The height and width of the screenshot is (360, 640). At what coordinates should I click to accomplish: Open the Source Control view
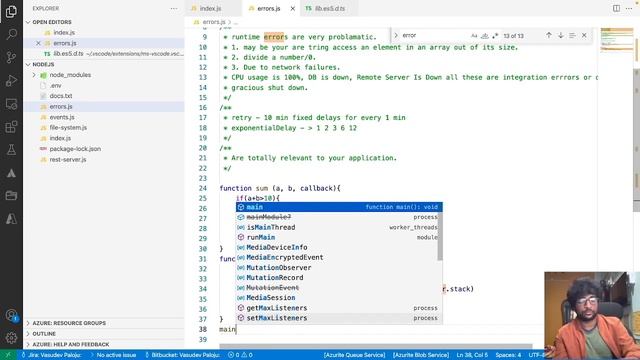[11, 57]
